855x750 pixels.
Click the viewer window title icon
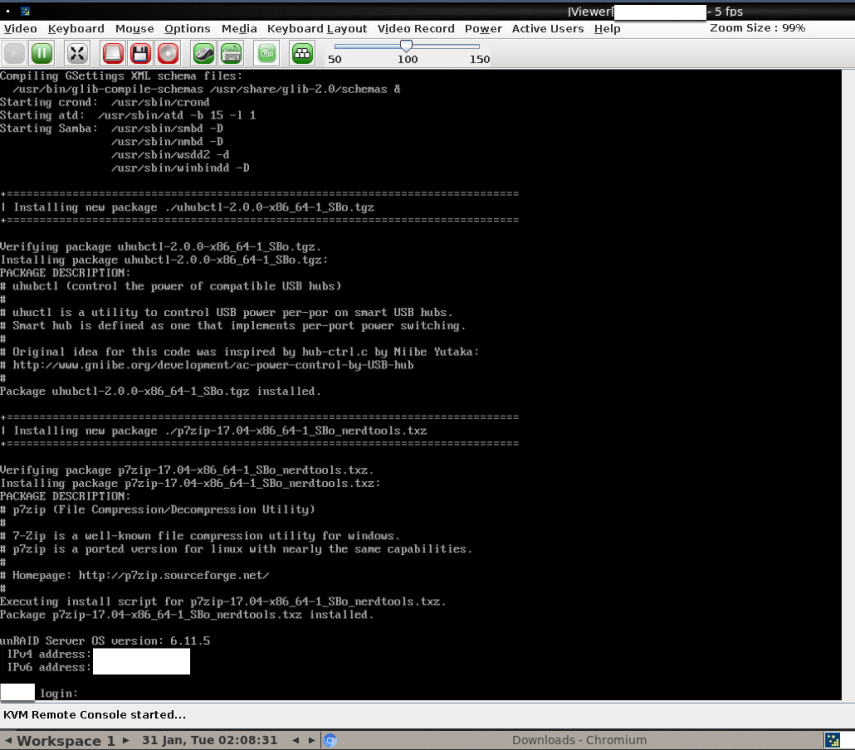point(25,11)
